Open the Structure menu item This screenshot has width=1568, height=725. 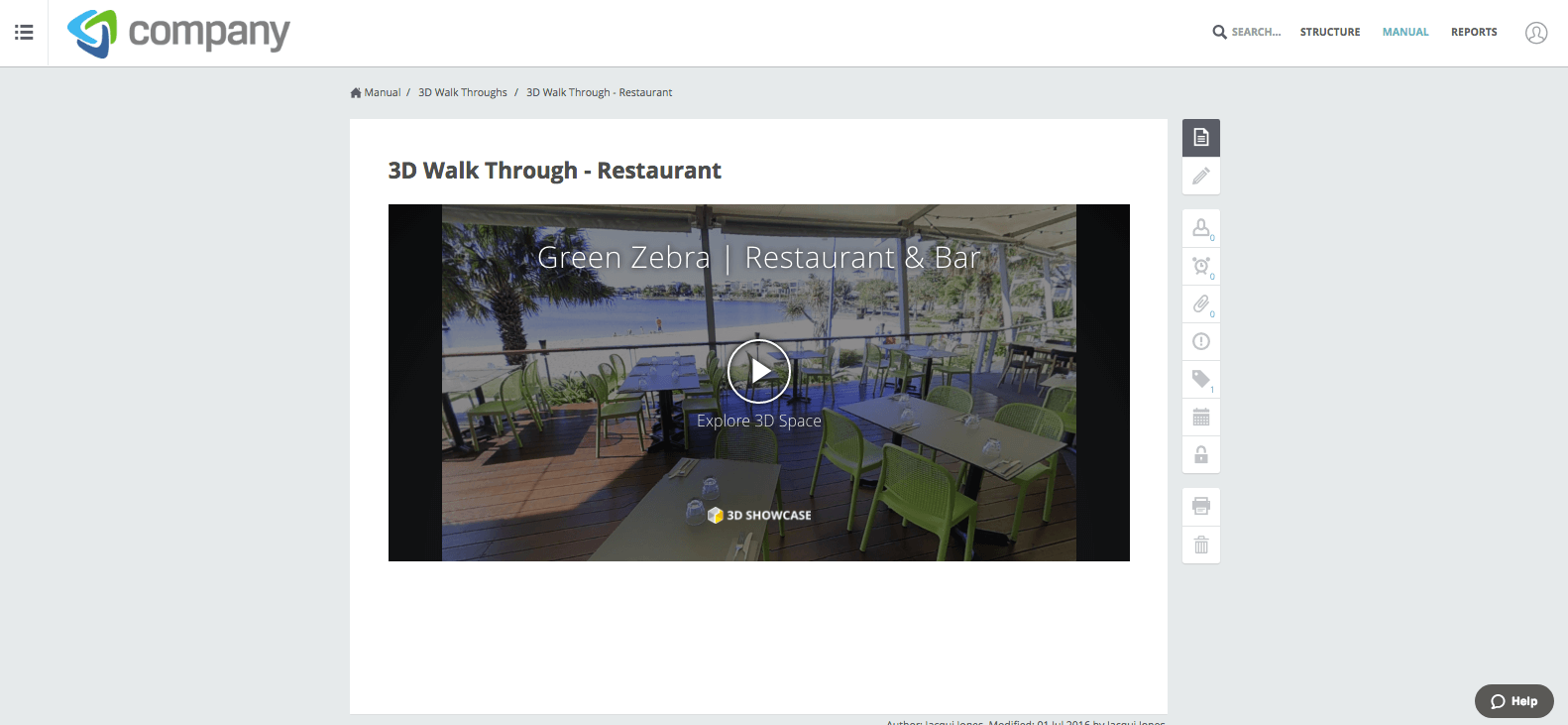(1330, 33)
